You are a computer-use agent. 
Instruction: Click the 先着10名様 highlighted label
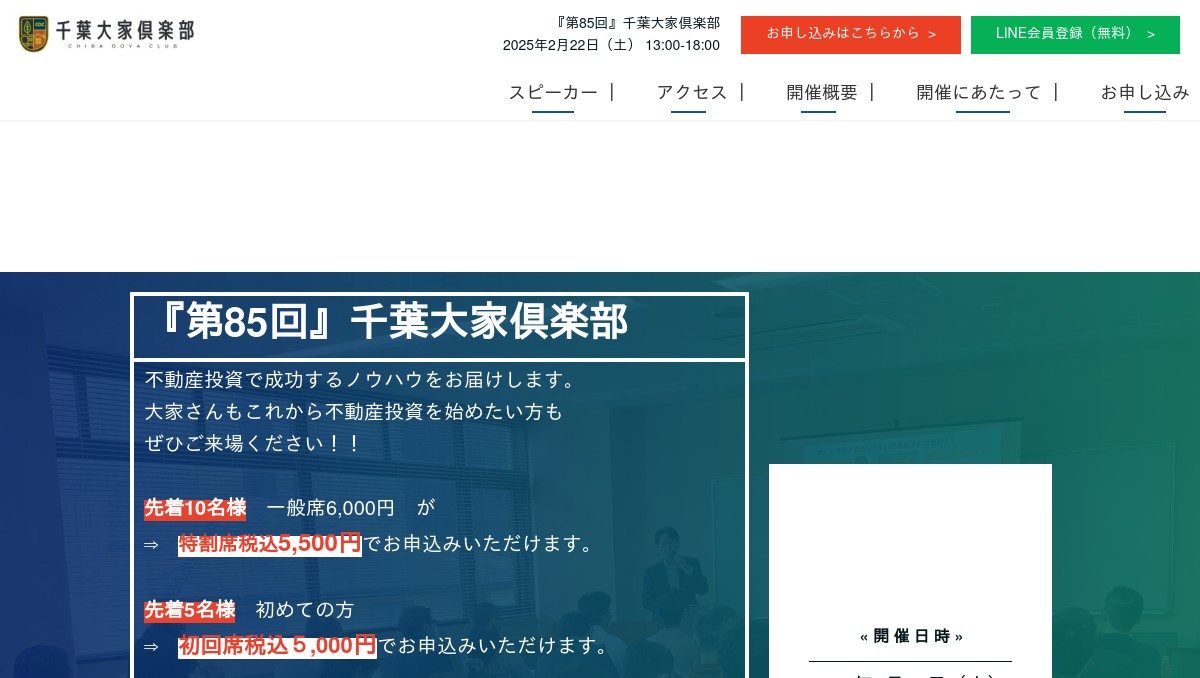[195, 508]
